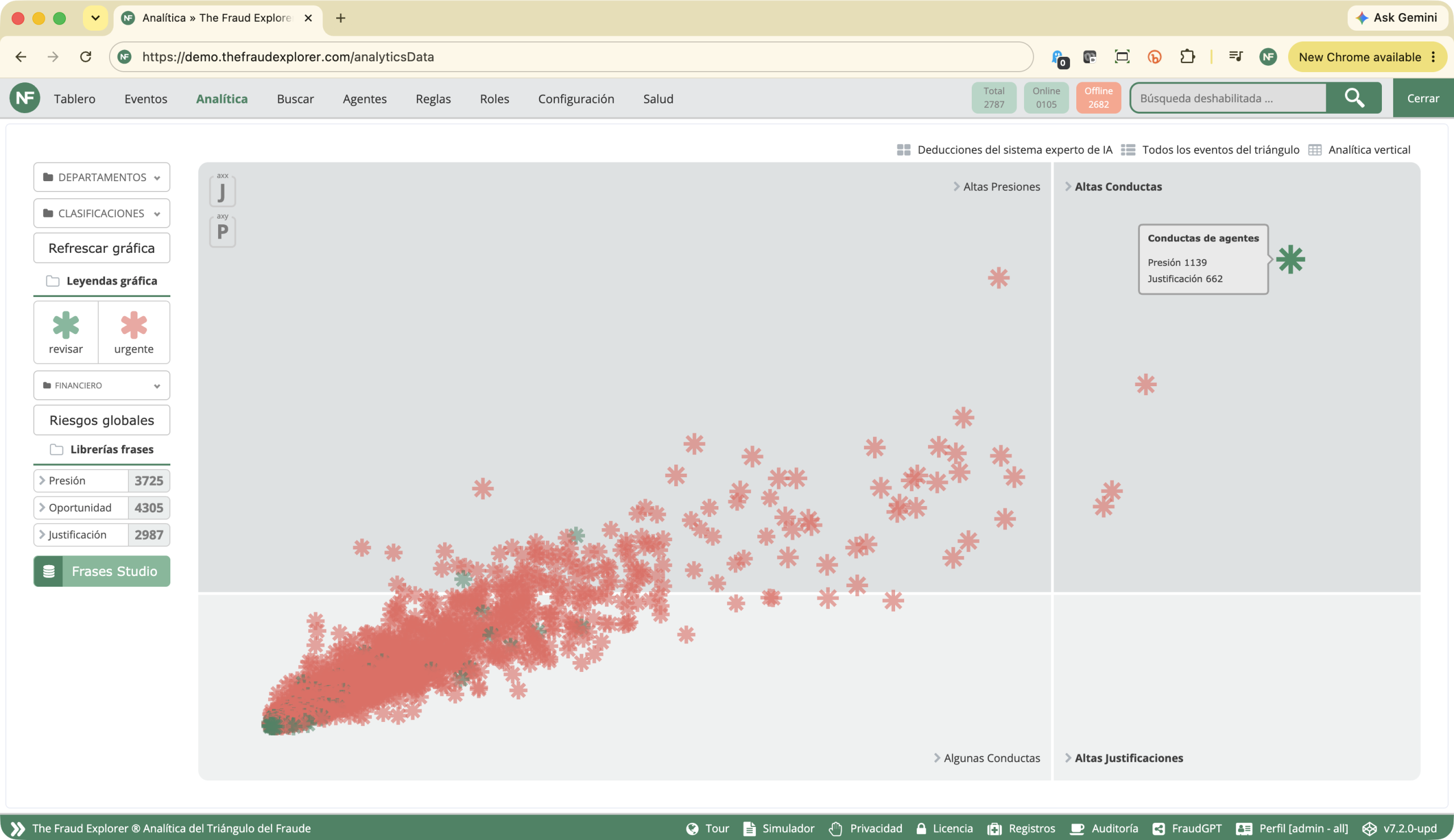Click the isolated red marker in Altas Conductas

click(x=1146, y=385)
